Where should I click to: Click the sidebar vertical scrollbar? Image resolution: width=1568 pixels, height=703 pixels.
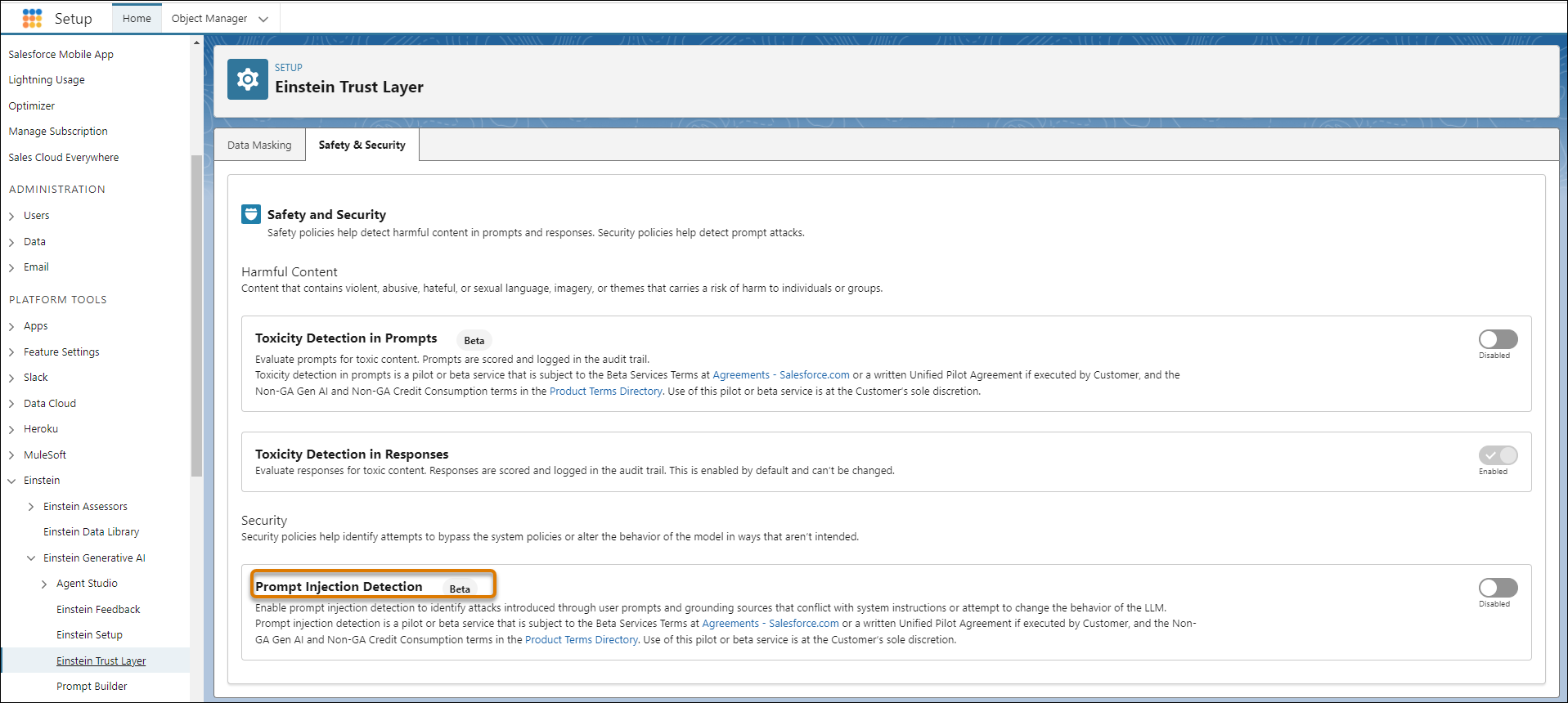(196, 315)
